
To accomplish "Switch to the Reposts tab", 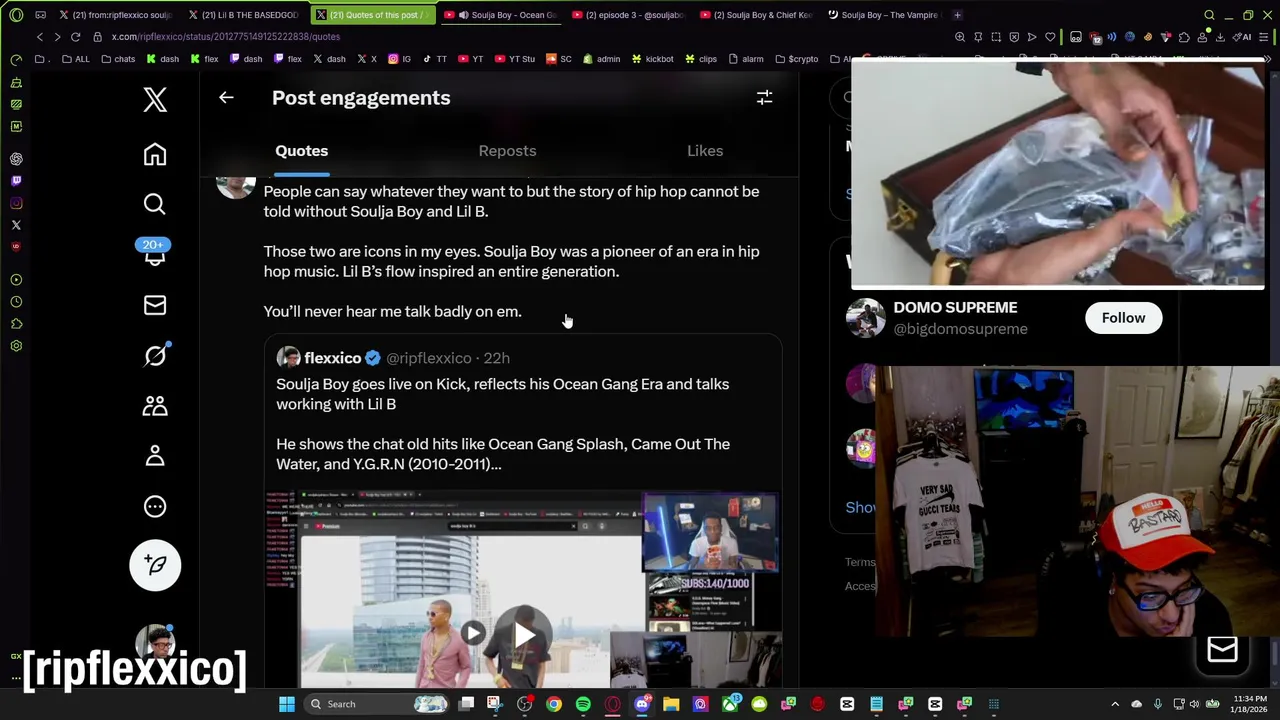I will coord(507,151).
